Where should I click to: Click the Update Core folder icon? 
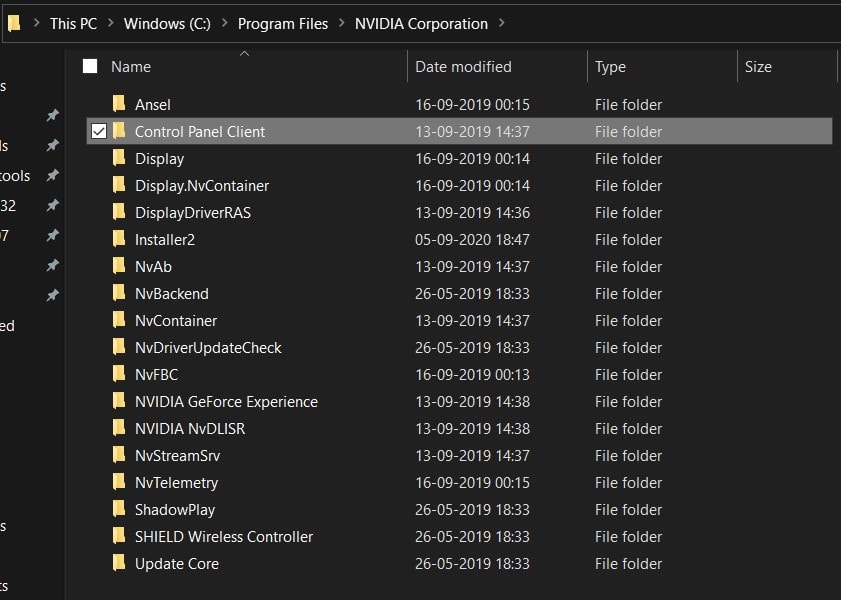[119, 562]
